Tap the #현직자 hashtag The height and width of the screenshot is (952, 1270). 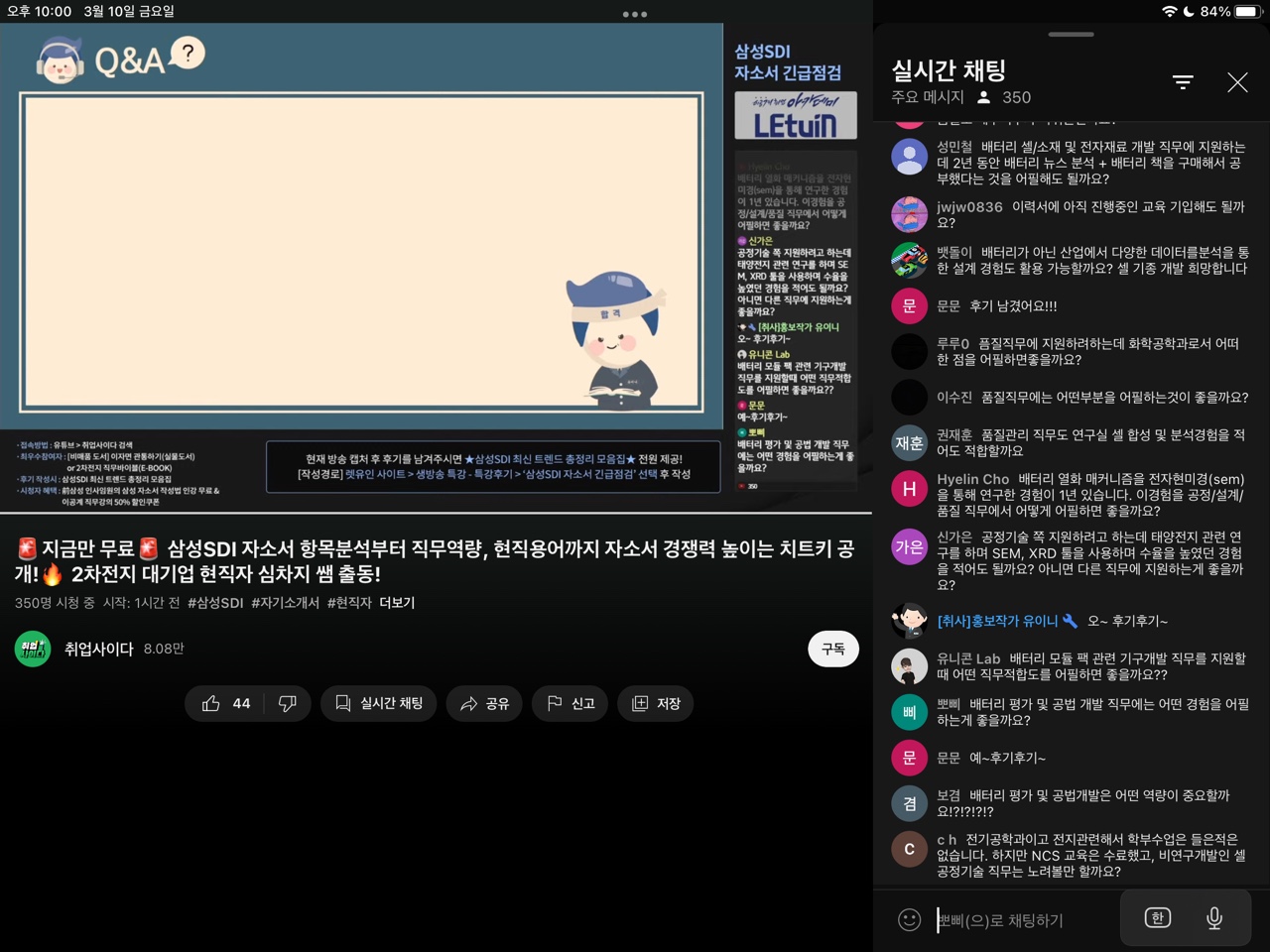(x=349, y=603)
